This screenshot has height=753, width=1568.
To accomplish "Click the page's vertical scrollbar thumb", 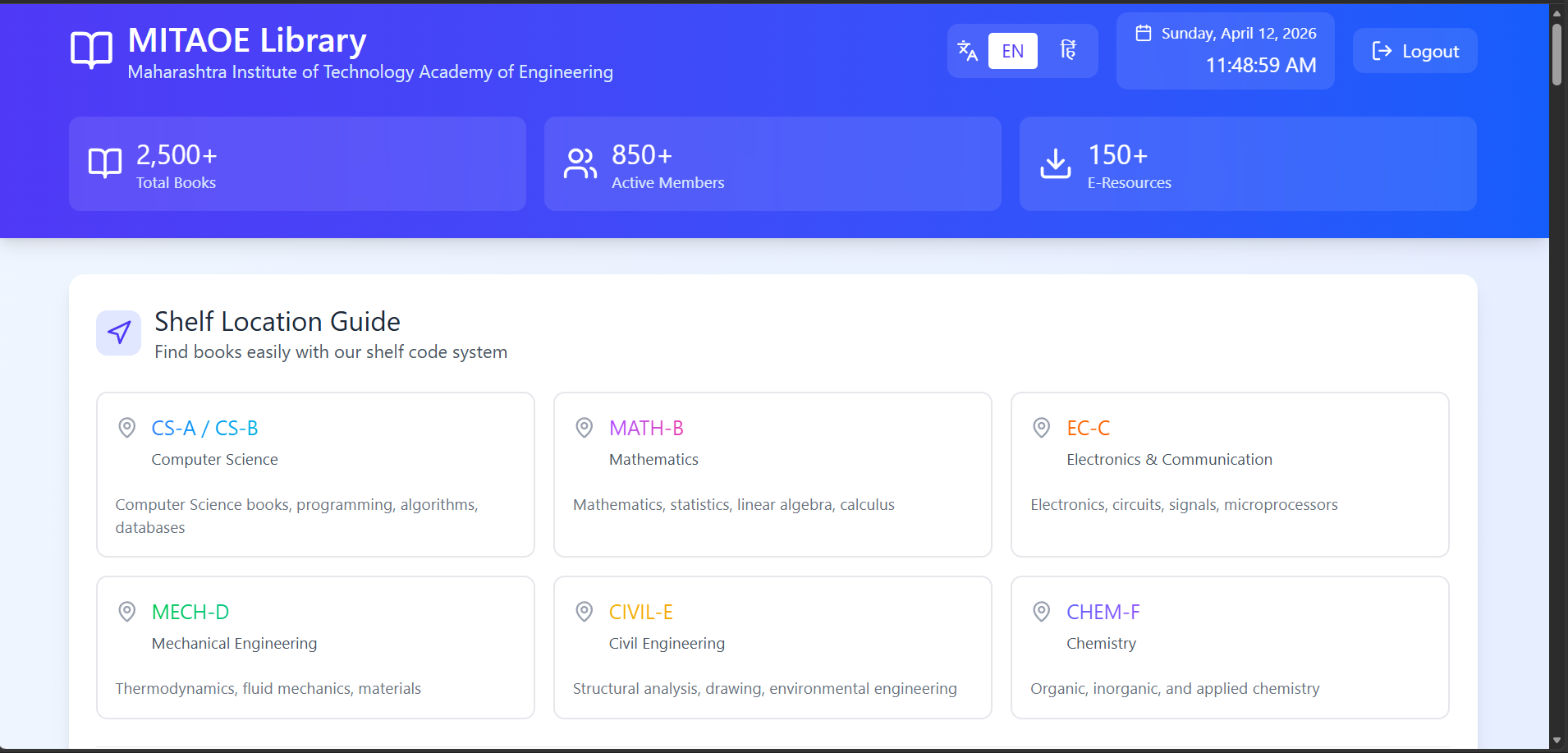I will point(1557,54).
